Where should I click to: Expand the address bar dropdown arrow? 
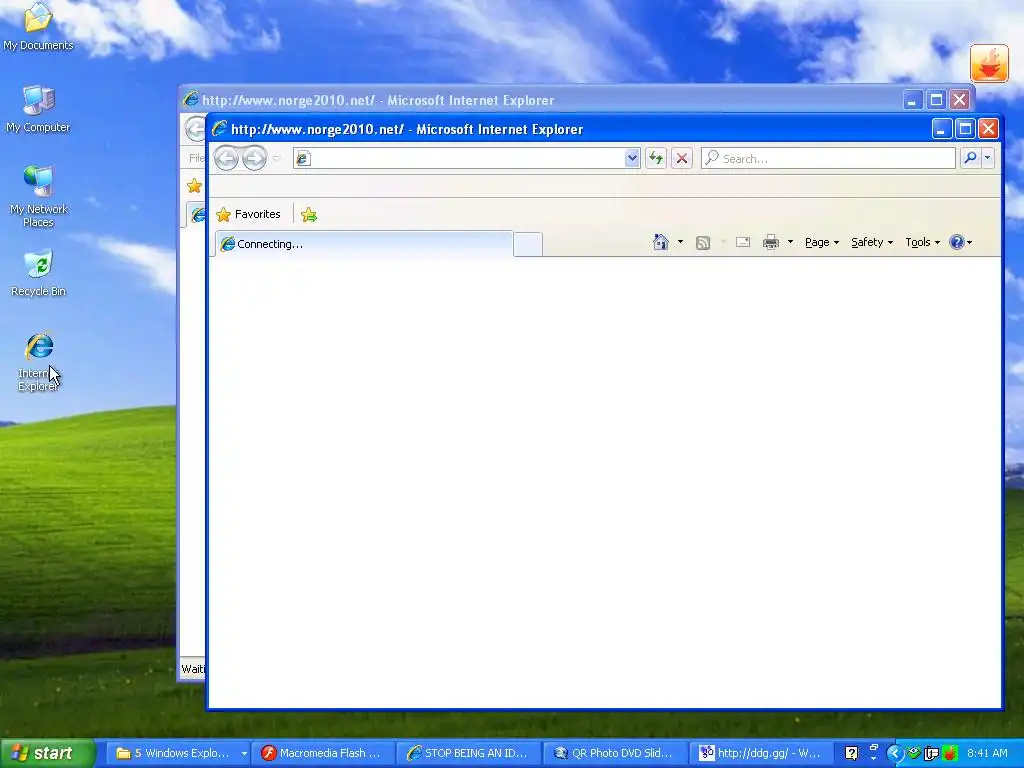click(x=632, y=158)
